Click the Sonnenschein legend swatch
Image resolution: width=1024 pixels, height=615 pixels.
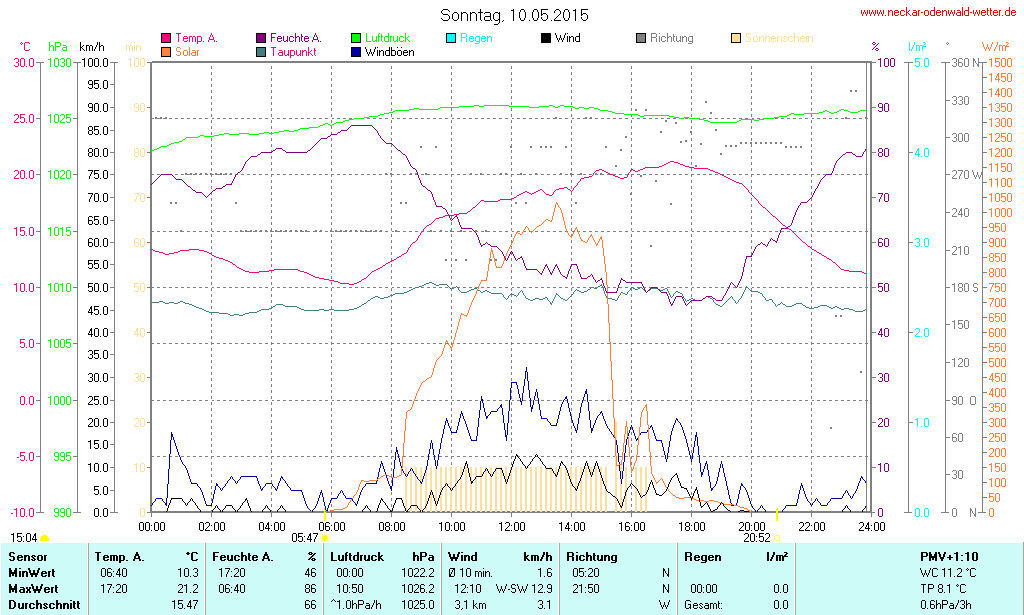[x=736, y=38]
